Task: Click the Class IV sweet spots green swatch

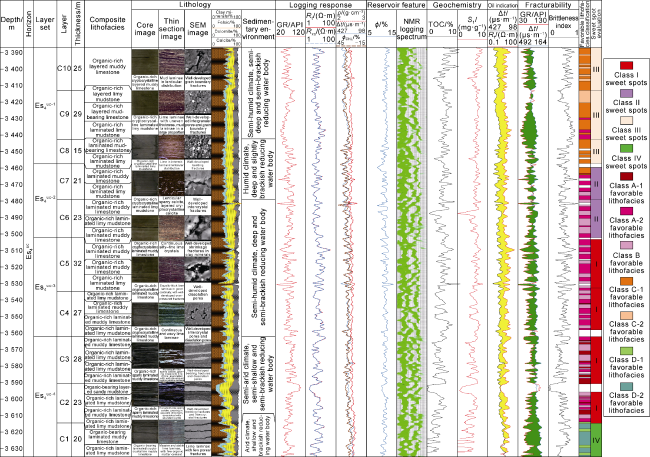Action: pos(626,148)
